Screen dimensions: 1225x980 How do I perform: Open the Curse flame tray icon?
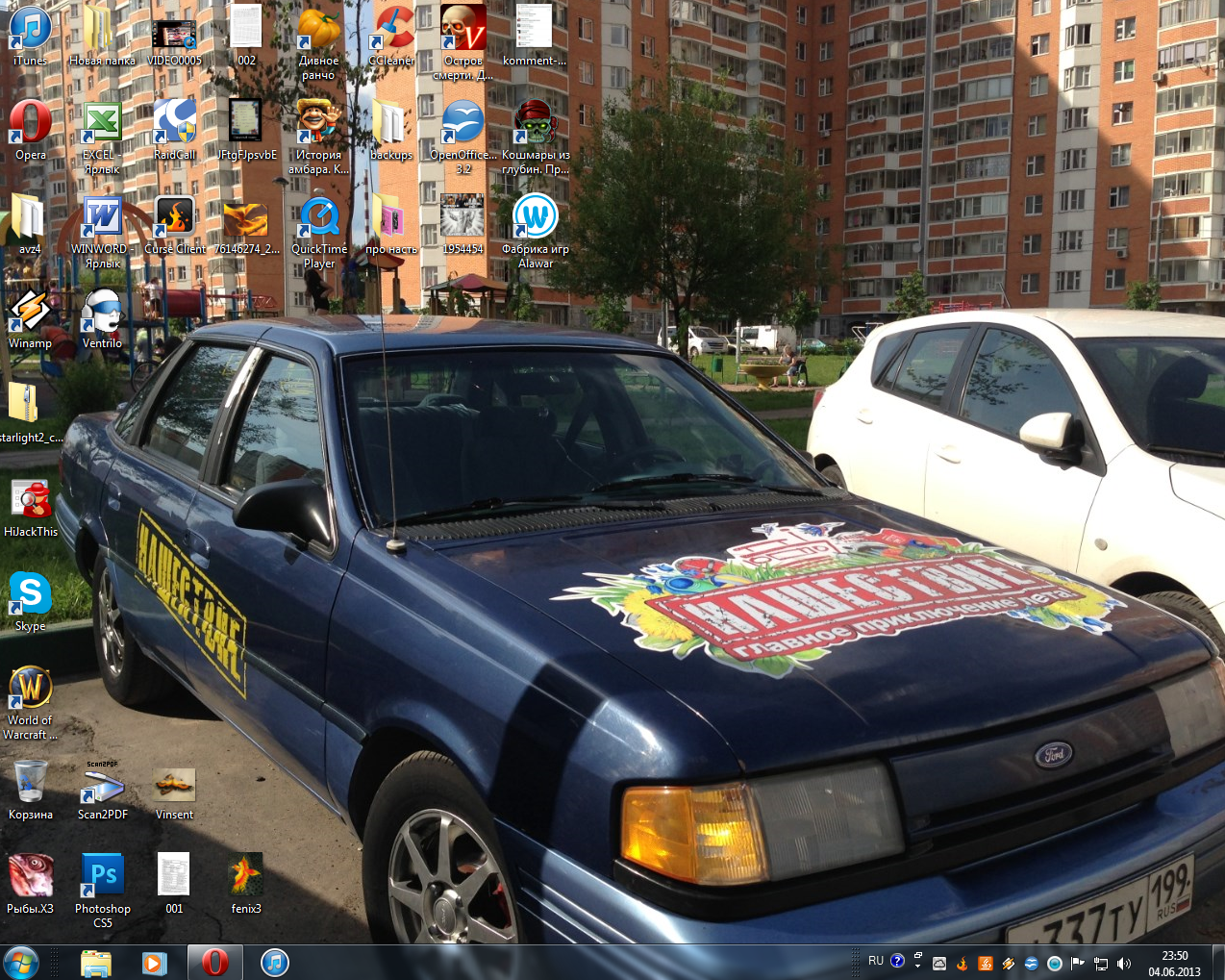(962, 963)
